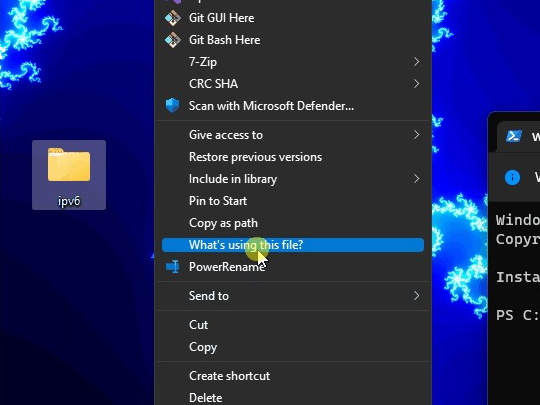The height and width of the screenshot is (405, 540).
Task: Expand the Give access to submenu arrow
Action: (x=416, y=135)
